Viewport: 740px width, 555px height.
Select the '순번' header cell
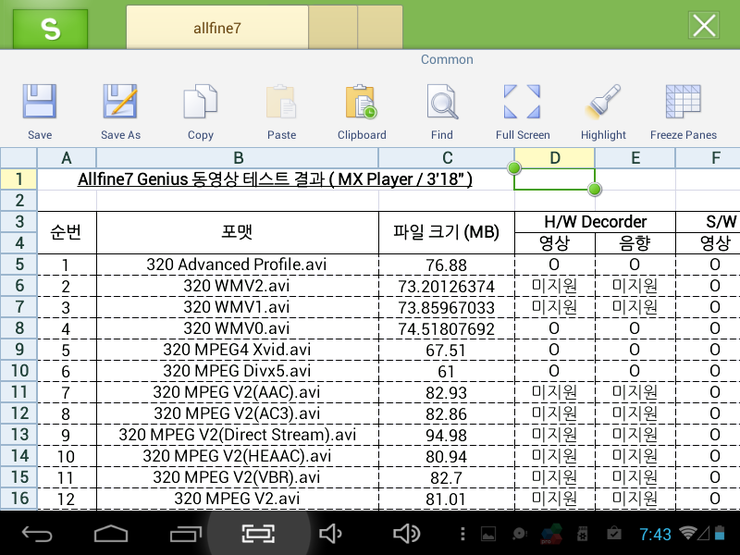tap(67, 232)
